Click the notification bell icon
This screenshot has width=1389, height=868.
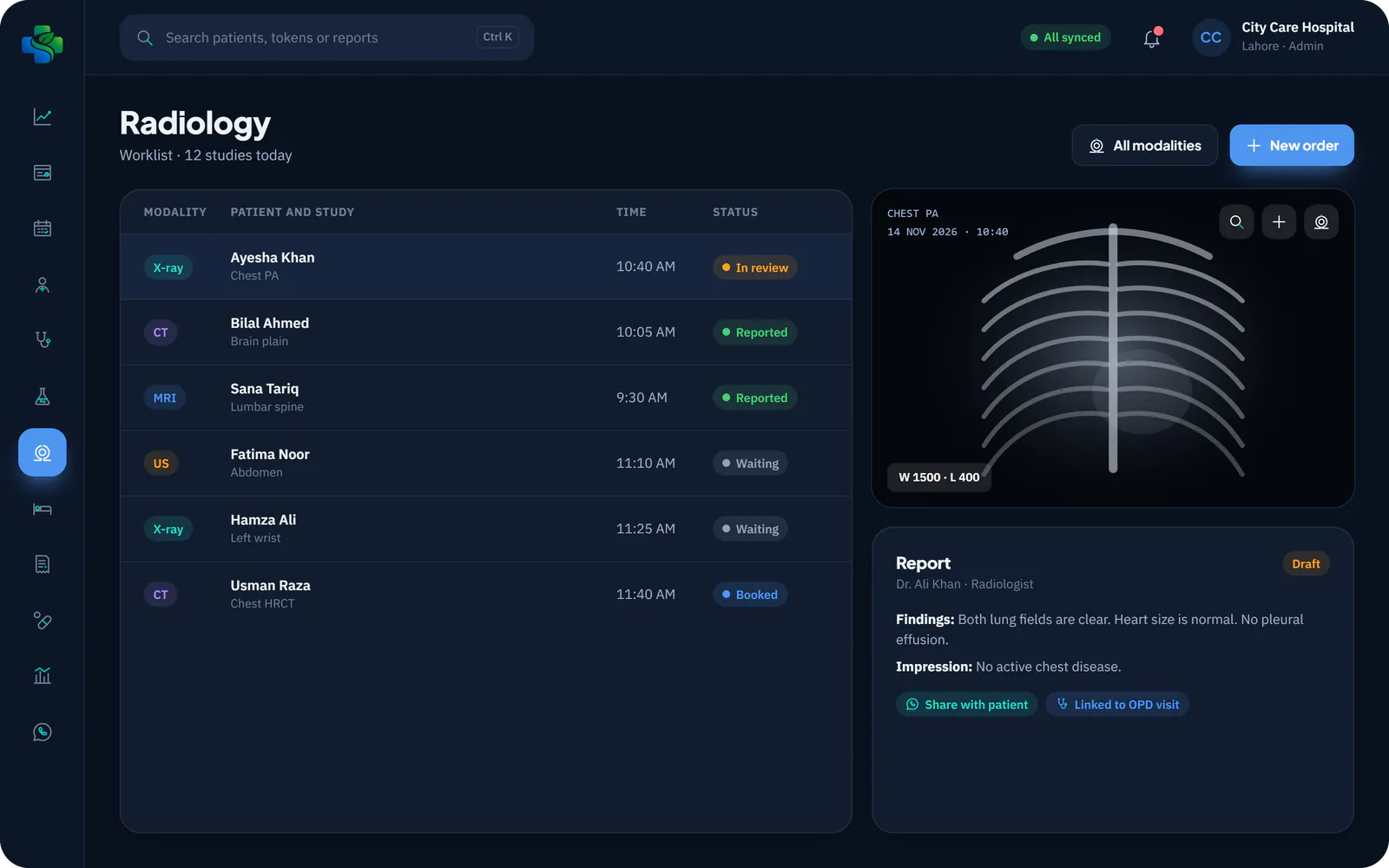click(x=1152, y=38)
